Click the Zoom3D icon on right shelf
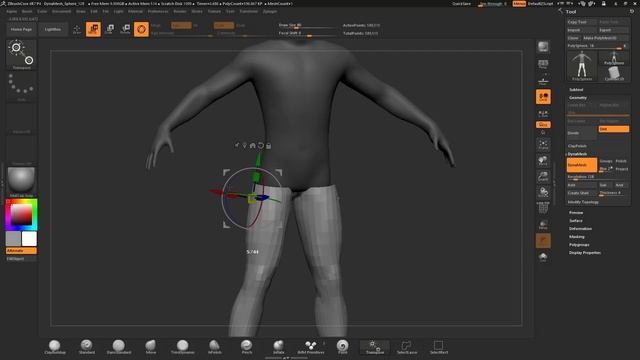Image resolution: width=640 pixels, height=360 pixels. click(x=543, y=176)
